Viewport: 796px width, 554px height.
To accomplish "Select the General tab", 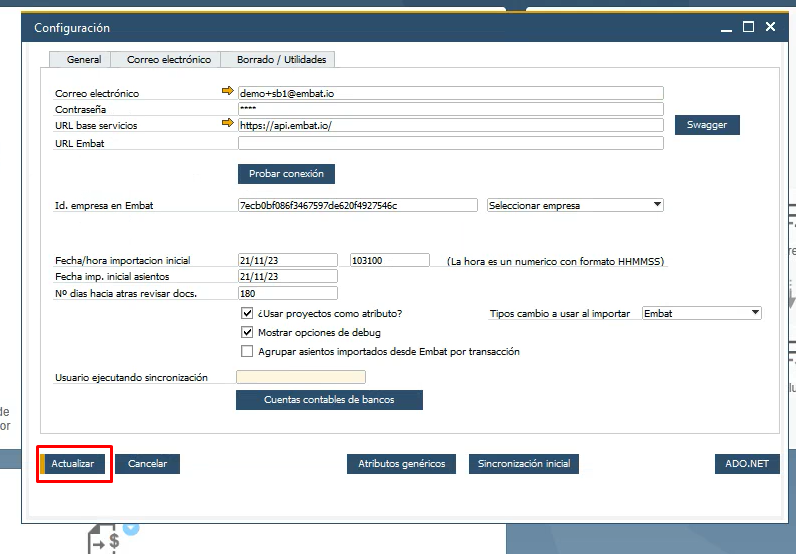I will (83, 60).
